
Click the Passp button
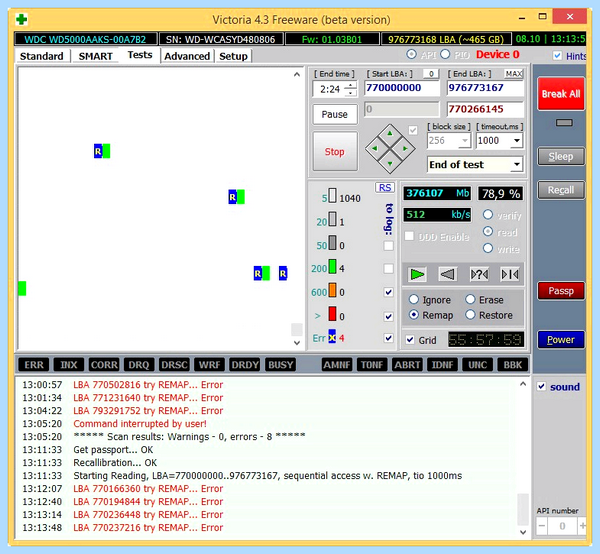(x=561, y=291)
